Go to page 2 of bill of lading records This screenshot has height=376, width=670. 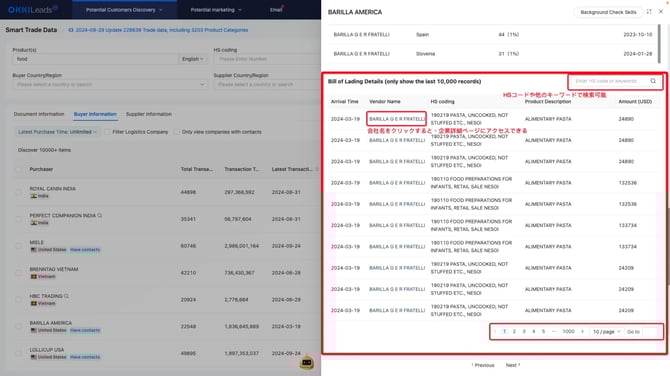coord(514,332)
